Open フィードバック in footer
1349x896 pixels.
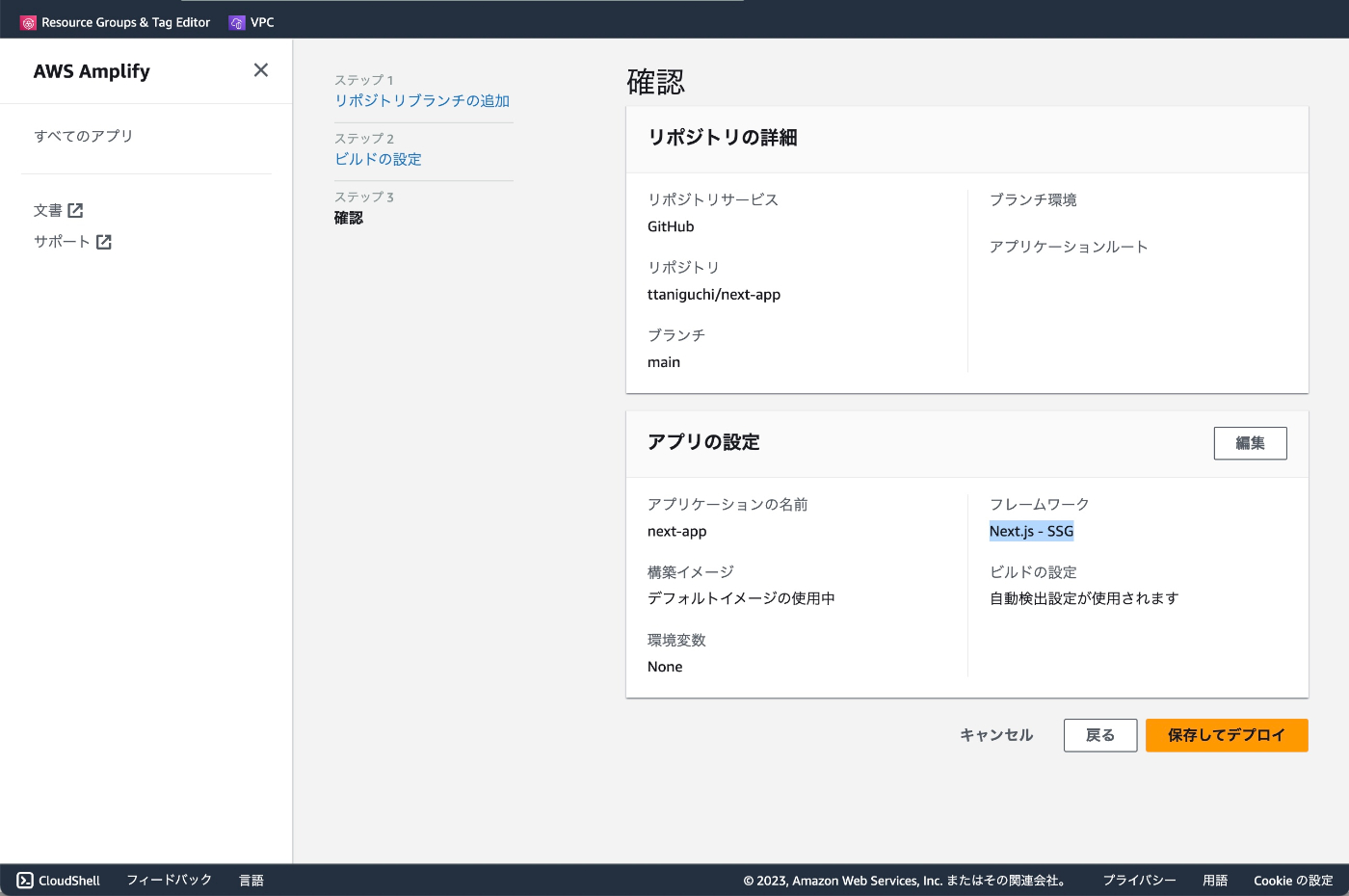170,880
